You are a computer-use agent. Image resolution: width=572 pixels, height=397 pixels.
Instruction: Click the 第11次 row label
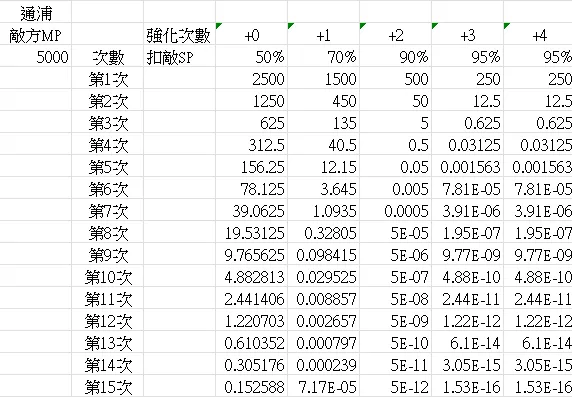[108, 298]
